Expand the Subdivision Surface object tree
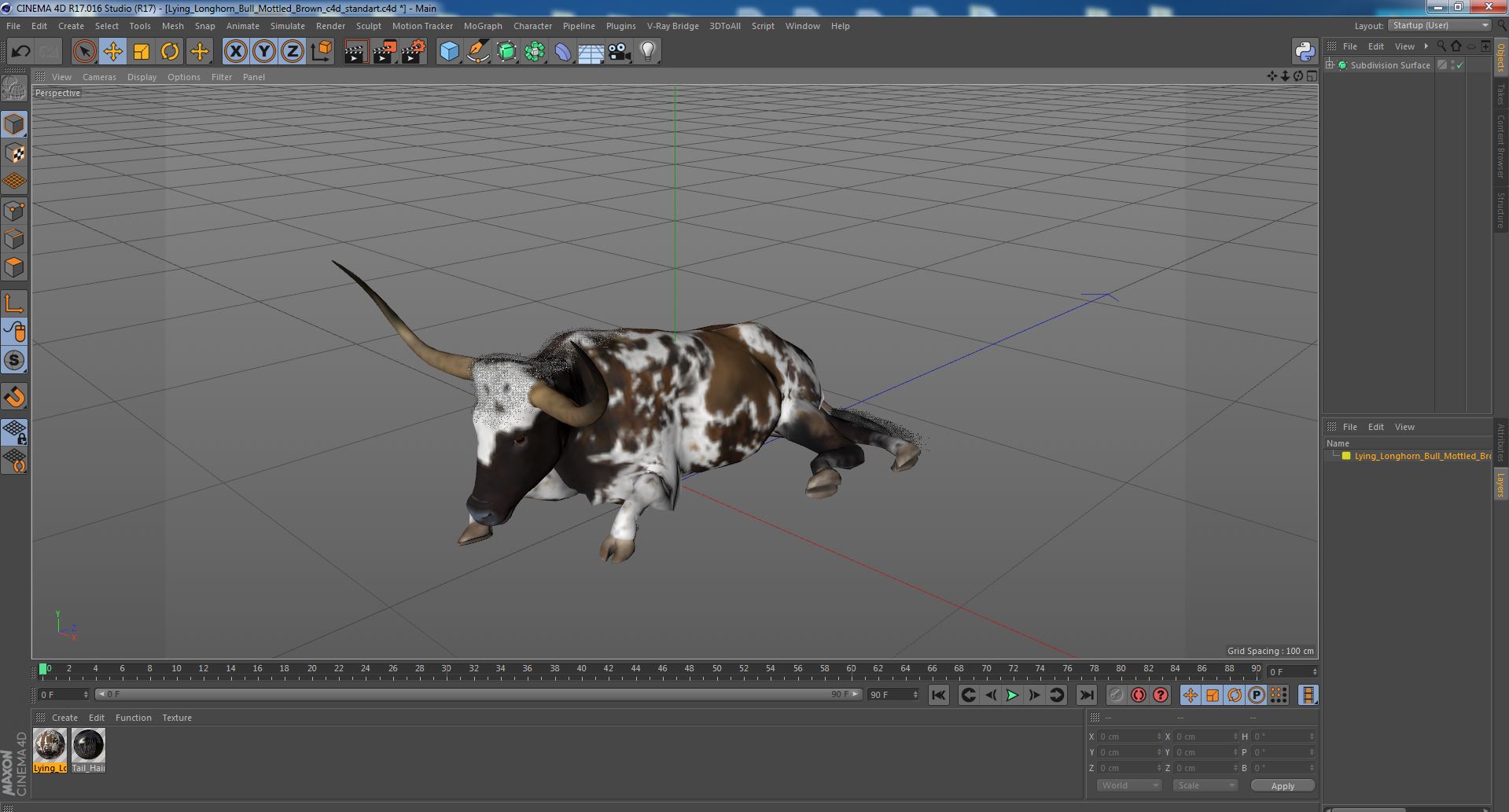 click(1330, 65)
